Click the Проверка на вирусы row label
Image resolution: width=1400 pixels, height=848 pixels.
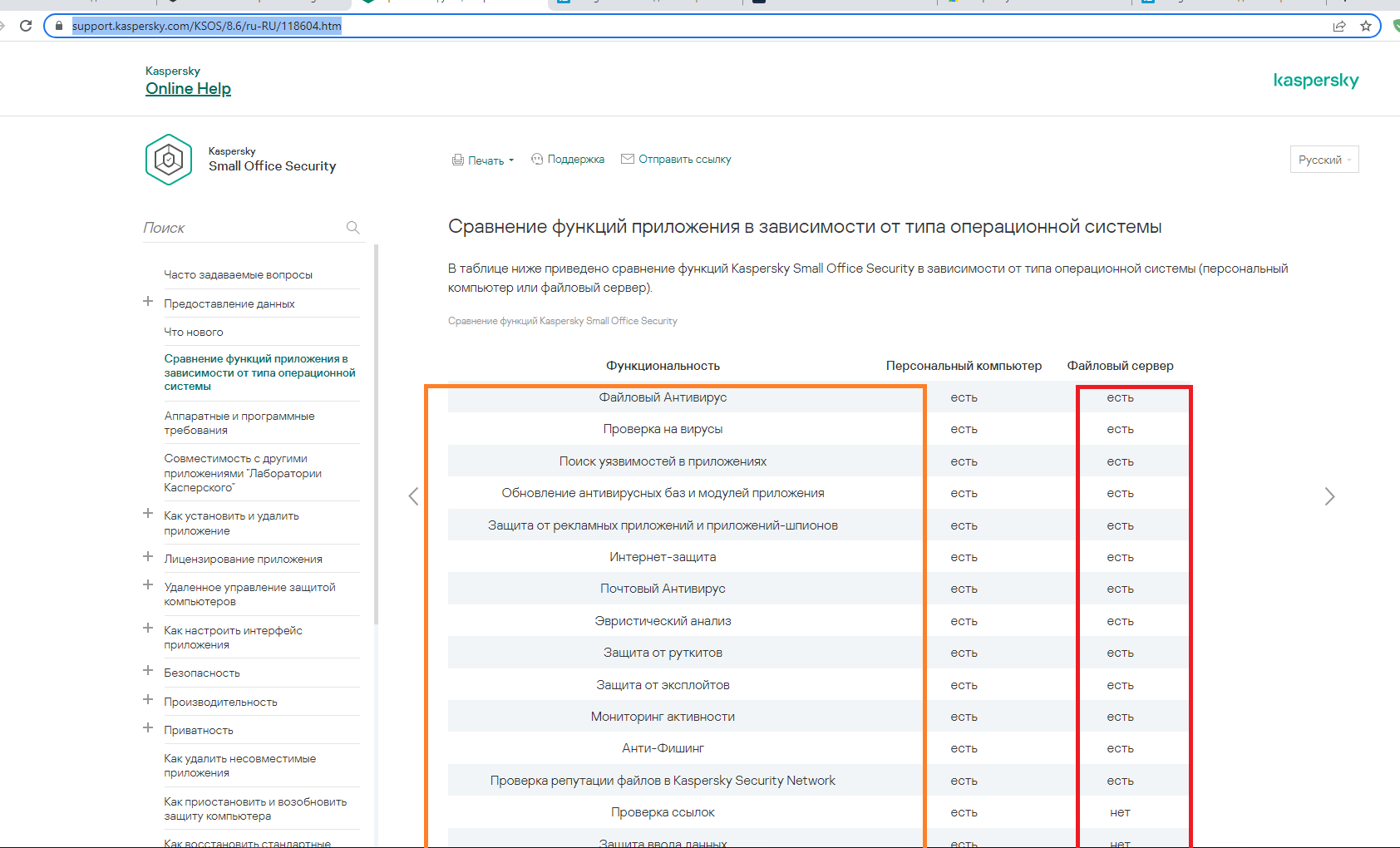tap(663, 429)
